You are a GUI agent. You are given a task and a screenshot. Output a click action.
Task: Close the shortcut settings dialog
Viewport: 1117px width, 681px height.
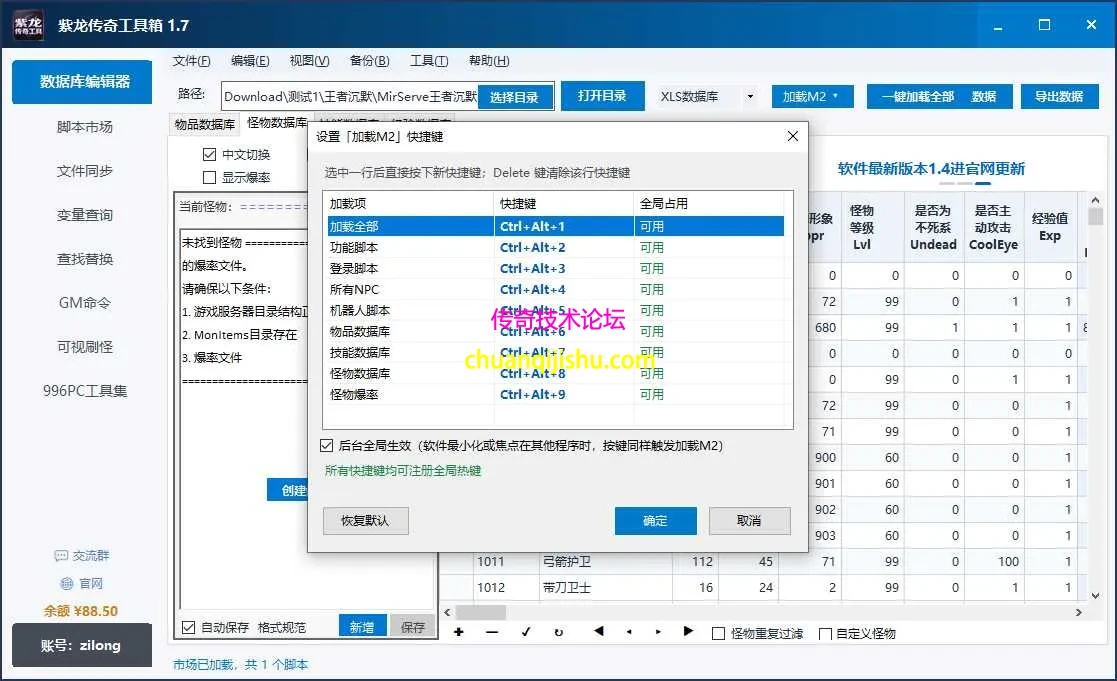793,136
